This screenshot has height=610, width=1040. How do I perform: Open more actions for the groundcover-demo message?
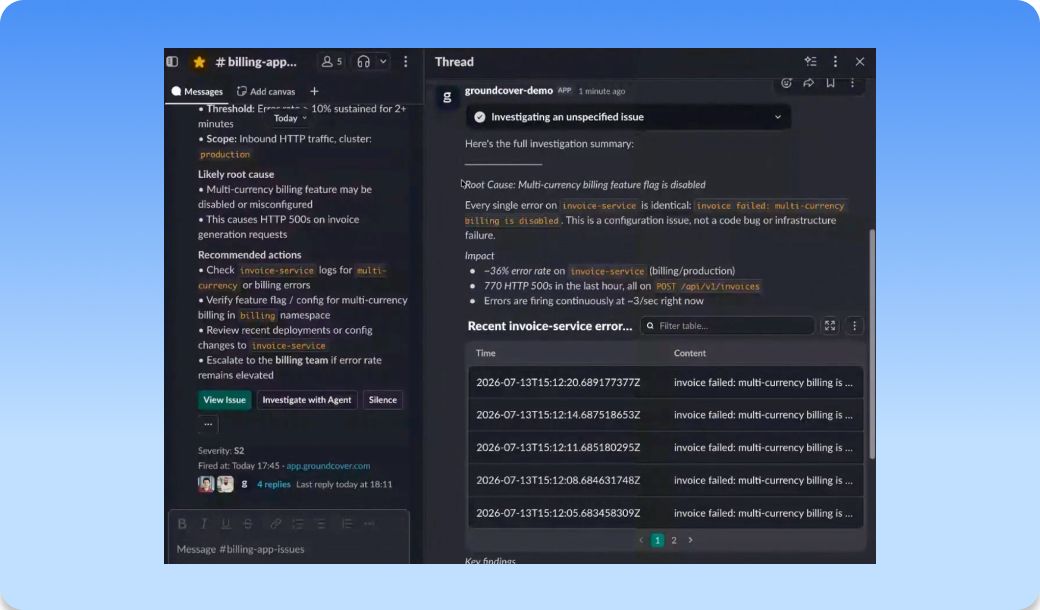coord(852,83)
